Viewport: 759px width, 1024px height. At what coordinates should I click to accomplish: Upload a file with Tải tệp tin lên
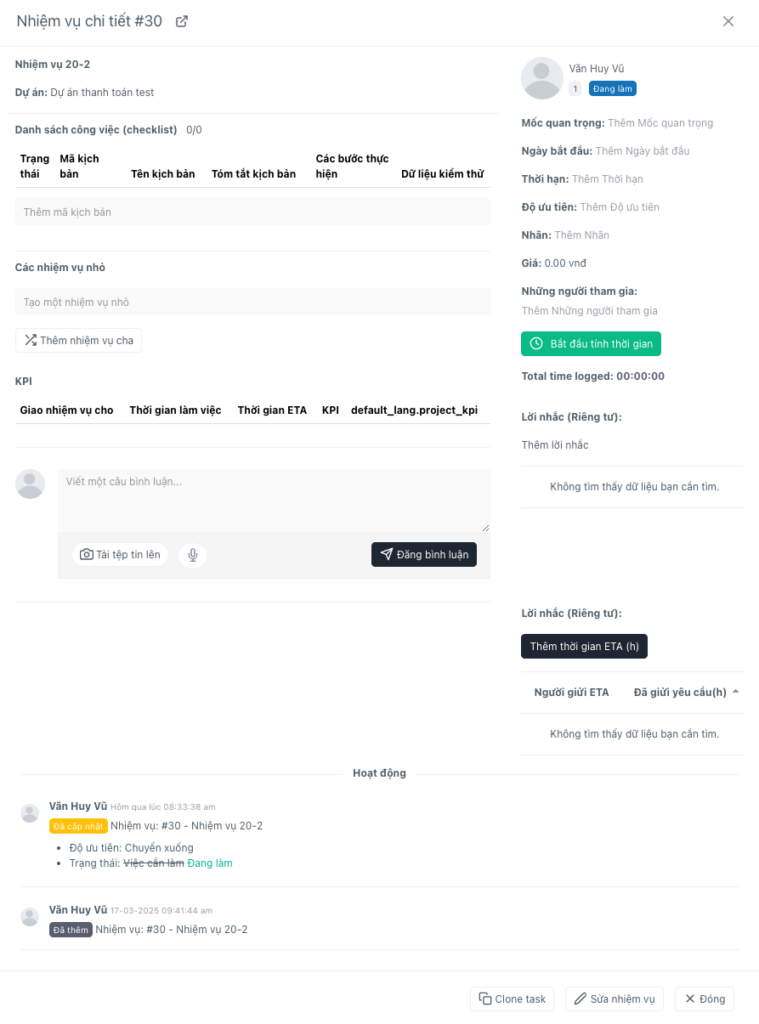pos(120,554)
